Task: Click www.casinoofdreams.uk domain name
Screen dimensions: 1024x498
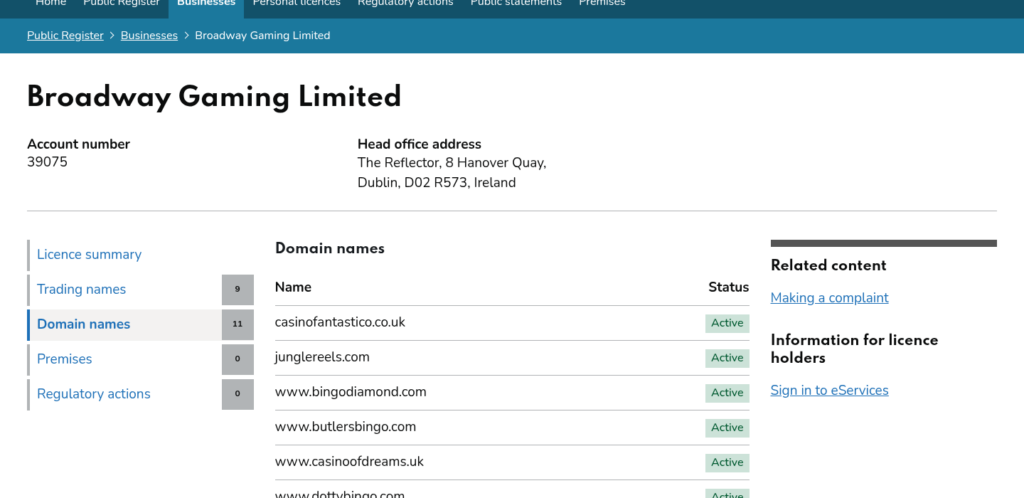Action: point(349,461)
